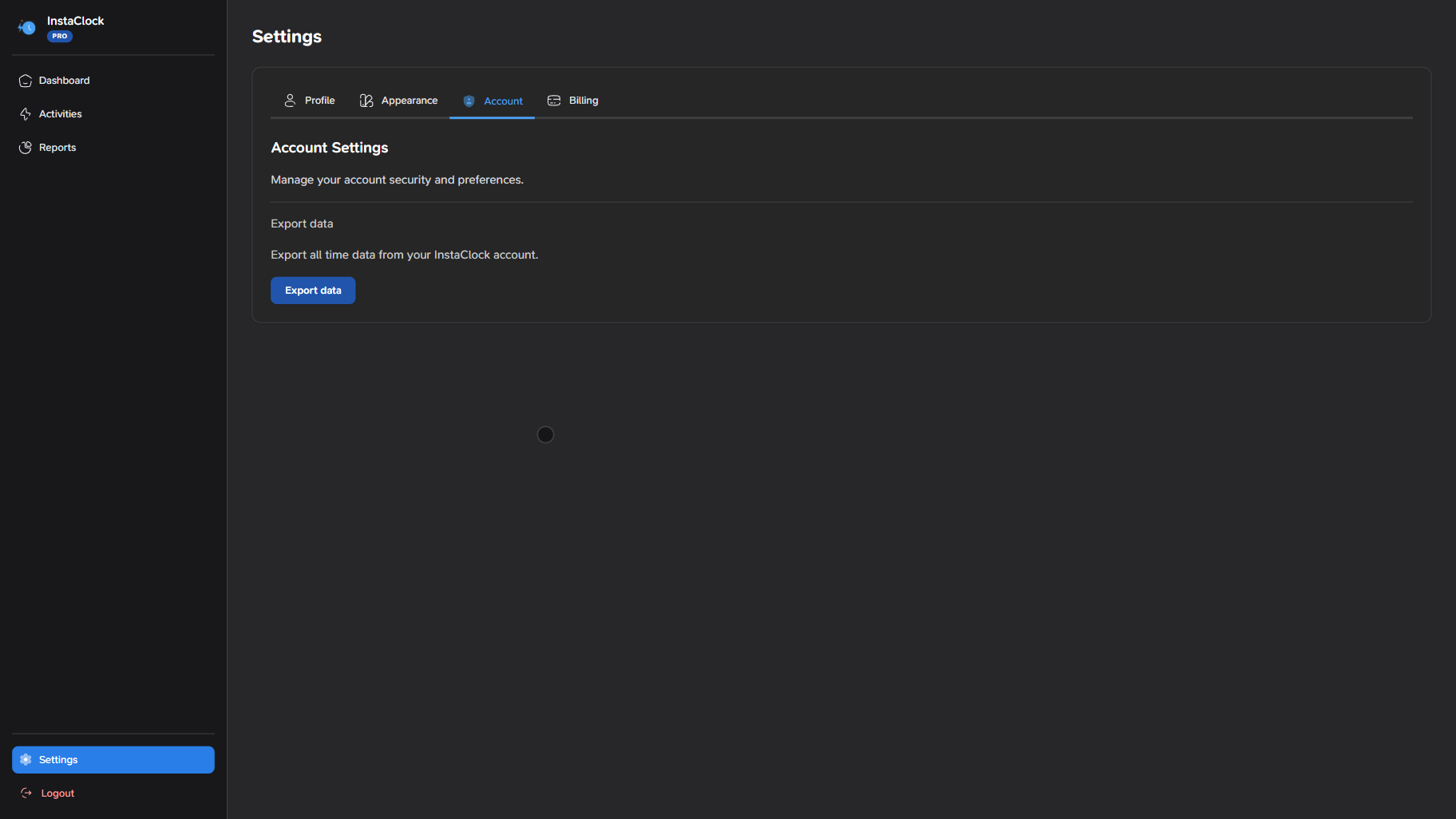Select the Reports clock-chart icon
Image resolution: width=1456 pixels, height=819 pixels.
click(25, 147)
